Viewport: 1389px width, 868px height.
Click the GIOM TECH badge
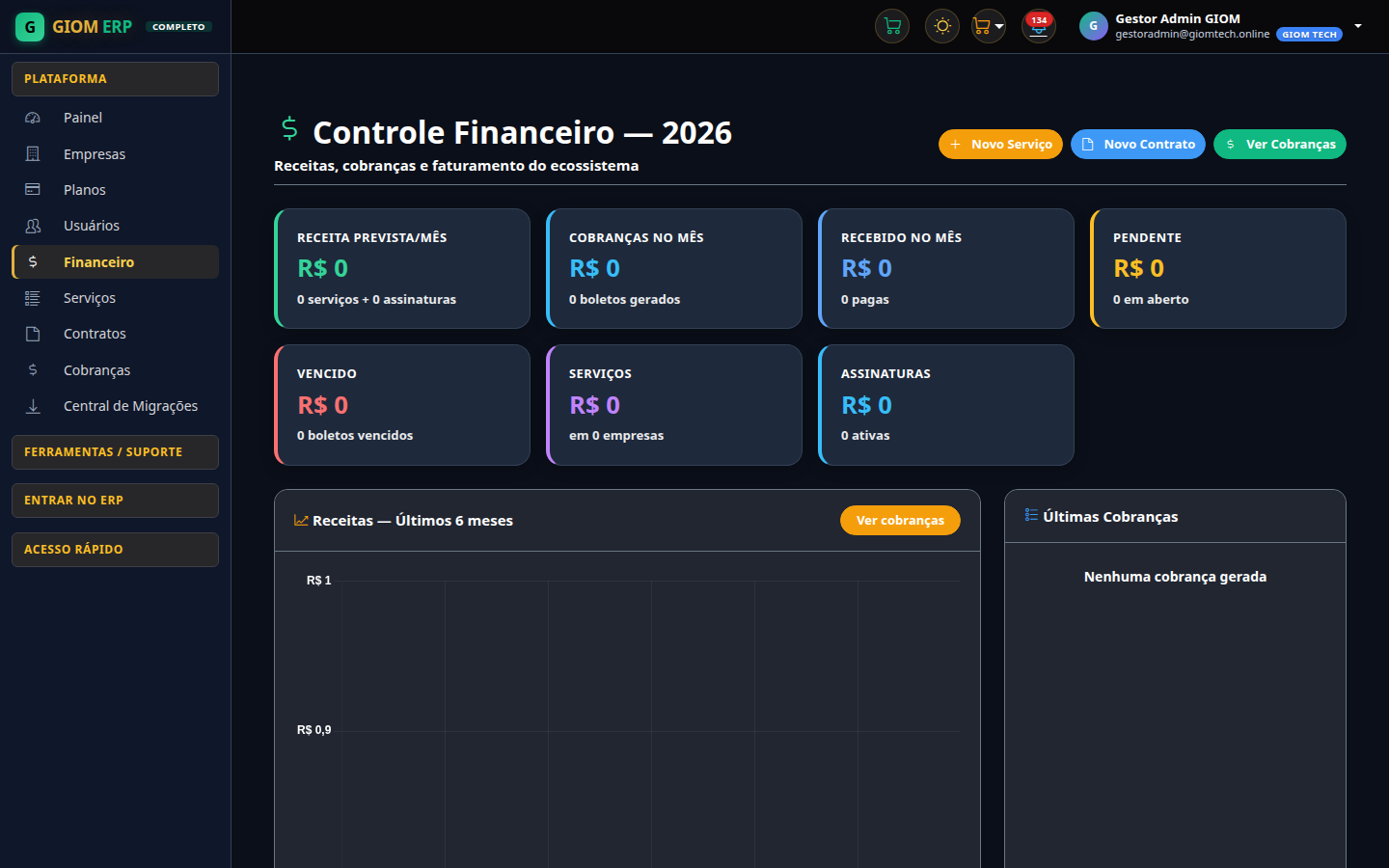click(x=1309, y=34)
